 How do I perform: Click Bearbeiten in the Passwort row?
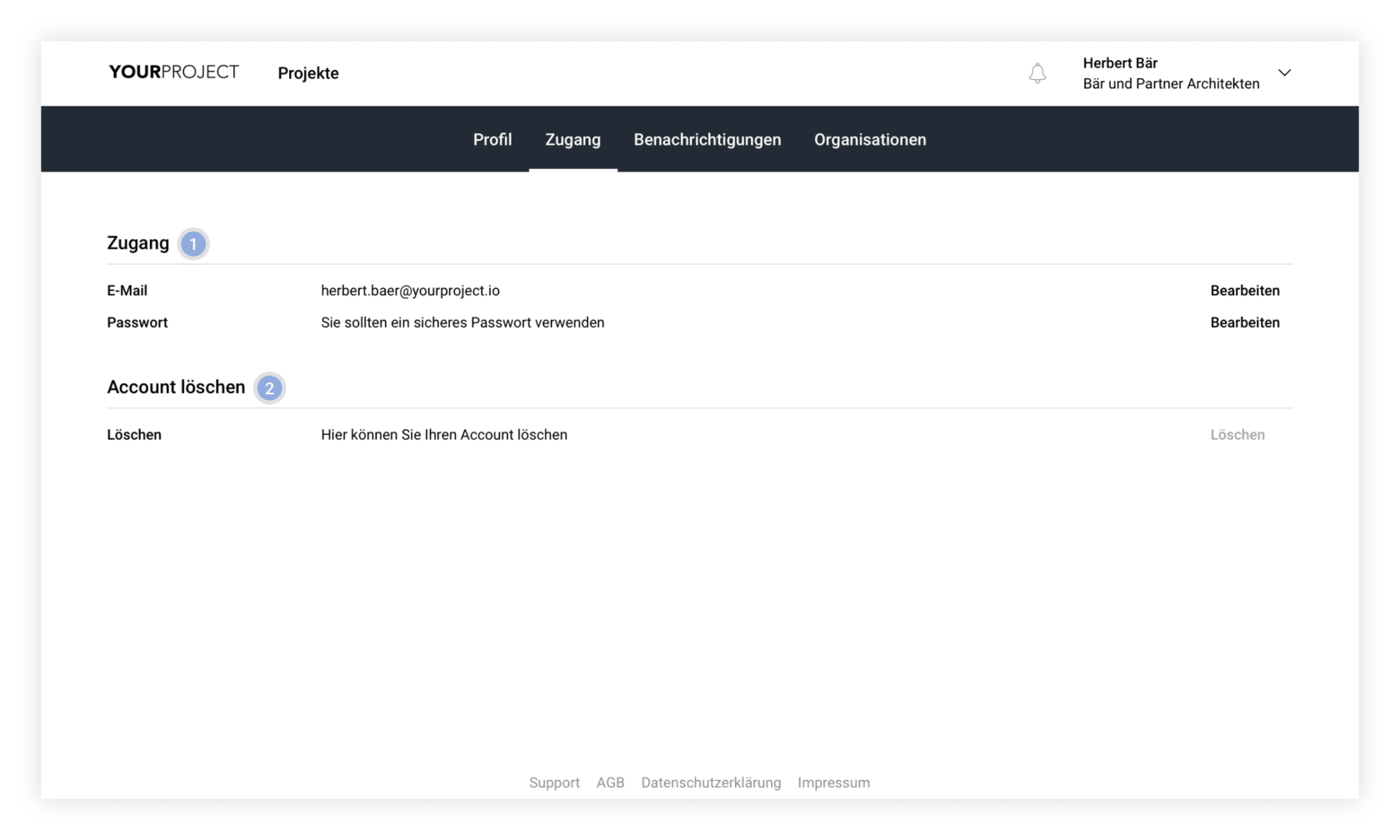coord(1245,322)
